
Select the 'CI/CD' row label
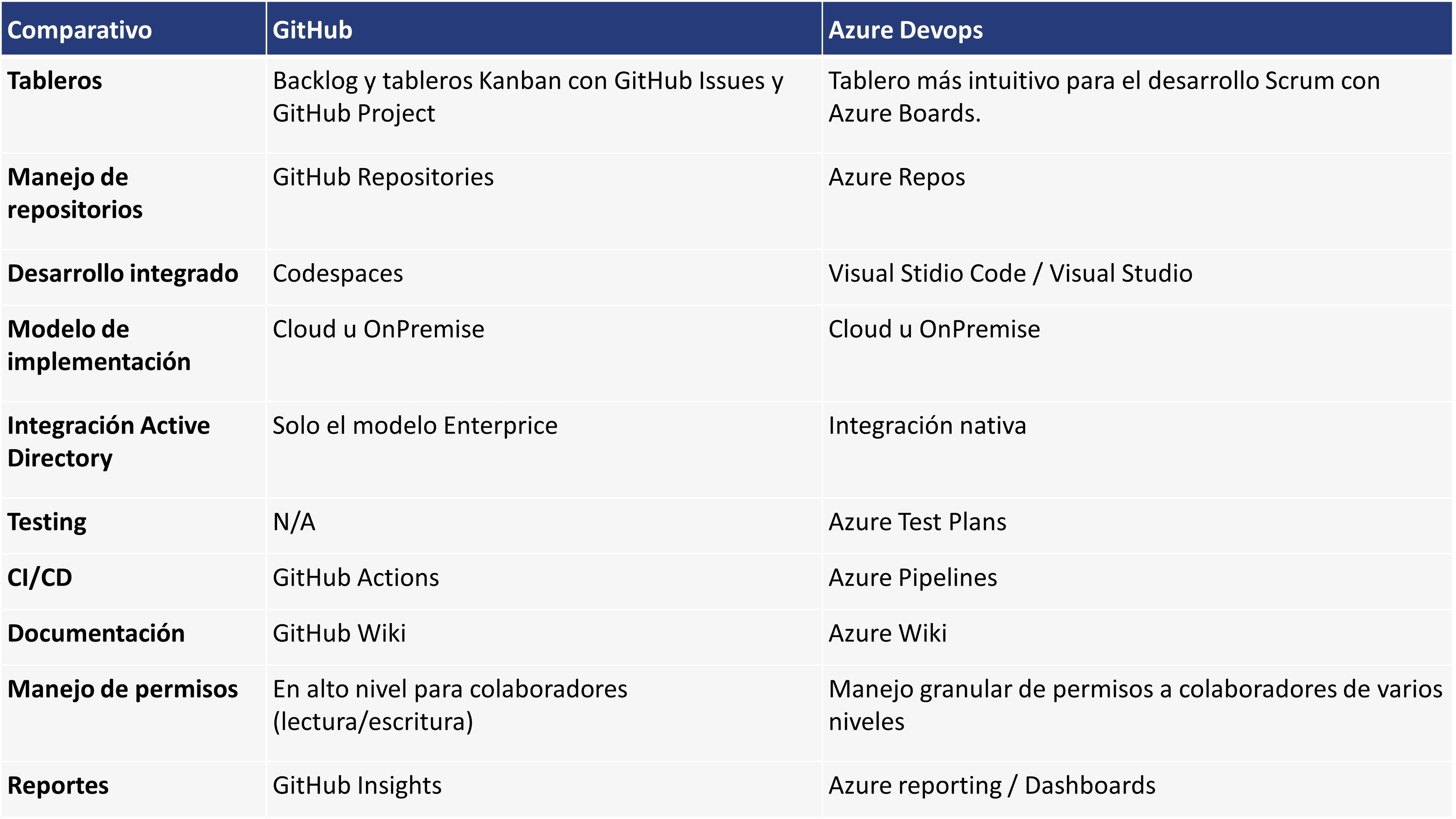133,582
